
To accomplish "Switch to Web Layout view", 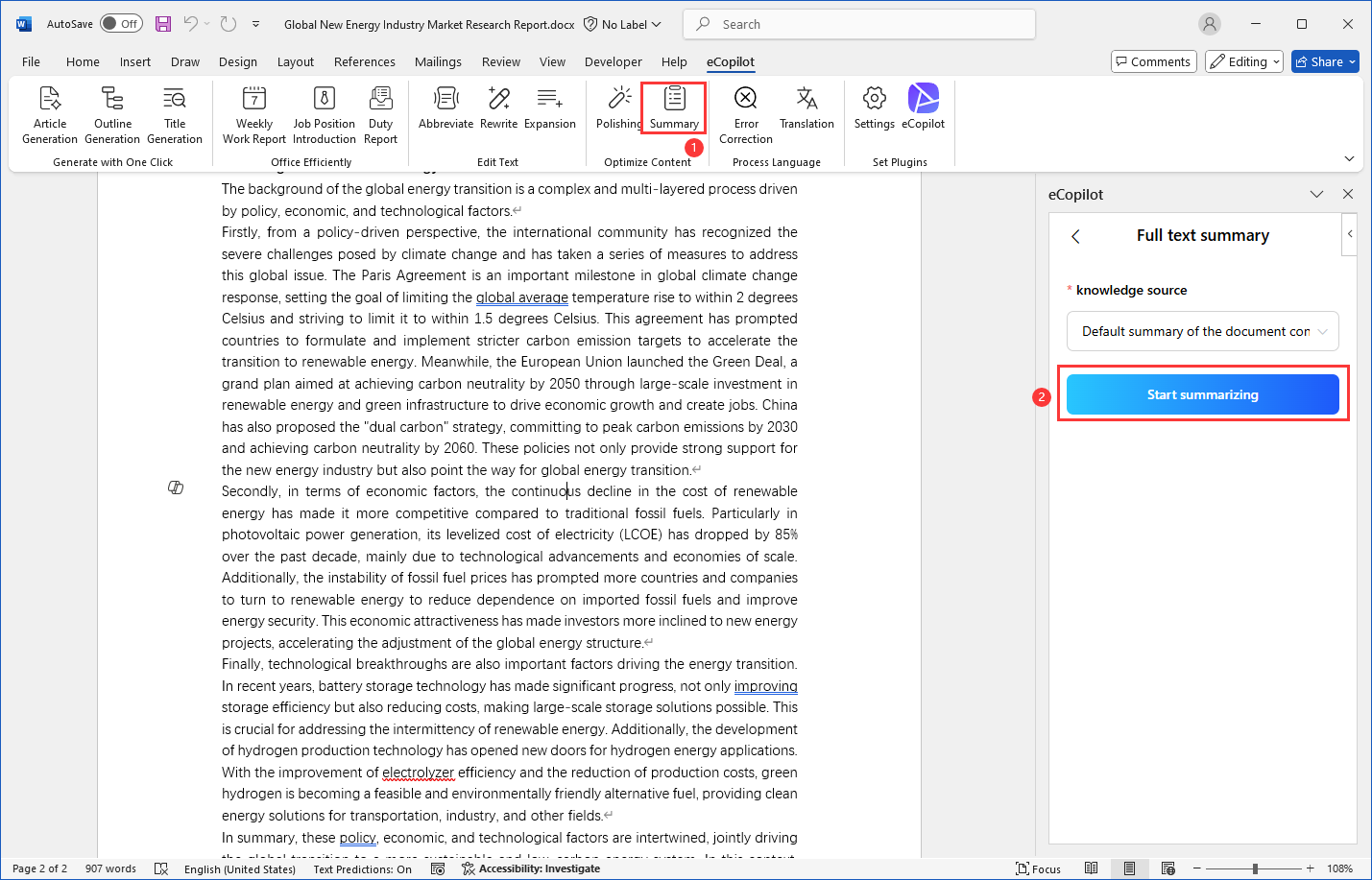I will pyautogui.click(x=1168, y=868).
